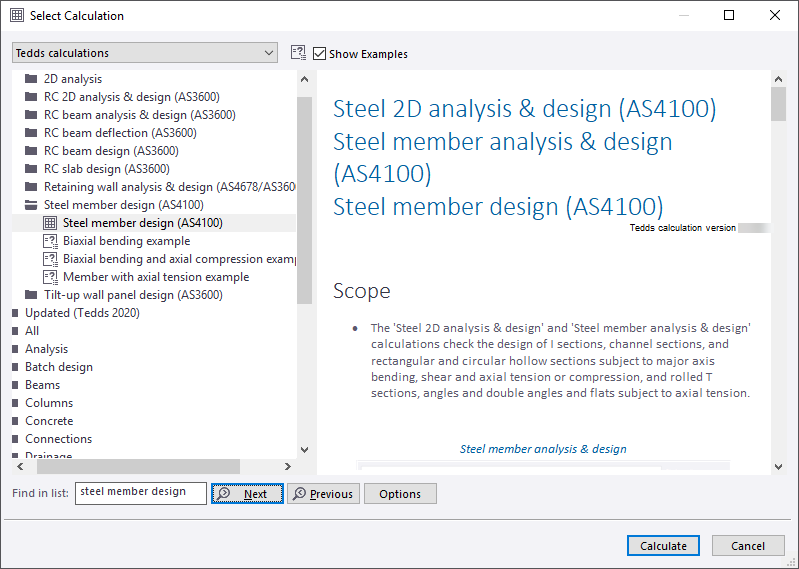Expand the Analysis category

click(x=15, y=349)
